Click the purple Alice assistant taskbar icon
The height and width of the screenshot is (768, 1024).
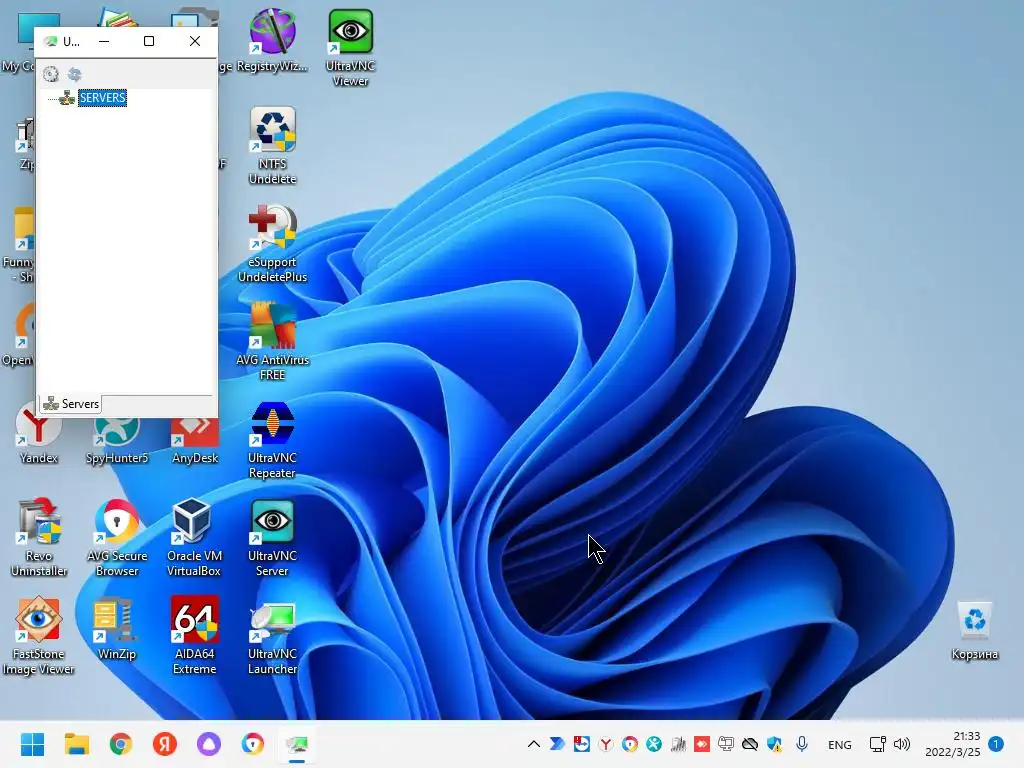coord(209,744)
